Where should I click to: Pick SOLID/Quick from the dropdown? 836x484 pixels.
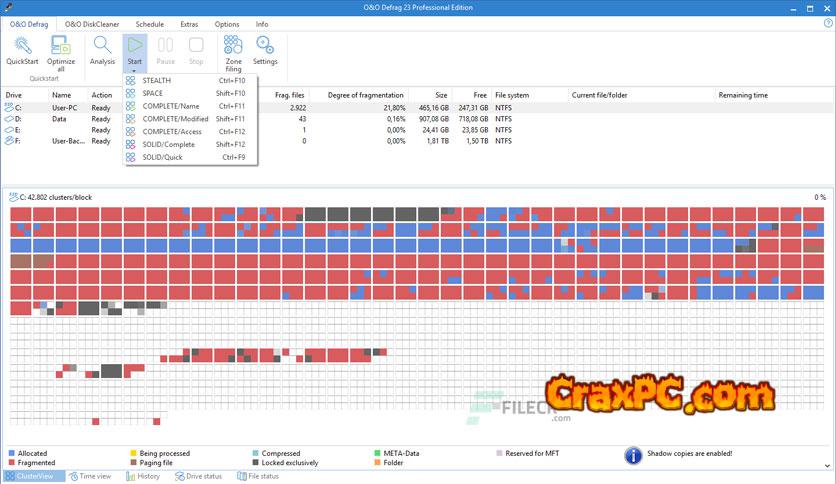click(x=162, y=157)
